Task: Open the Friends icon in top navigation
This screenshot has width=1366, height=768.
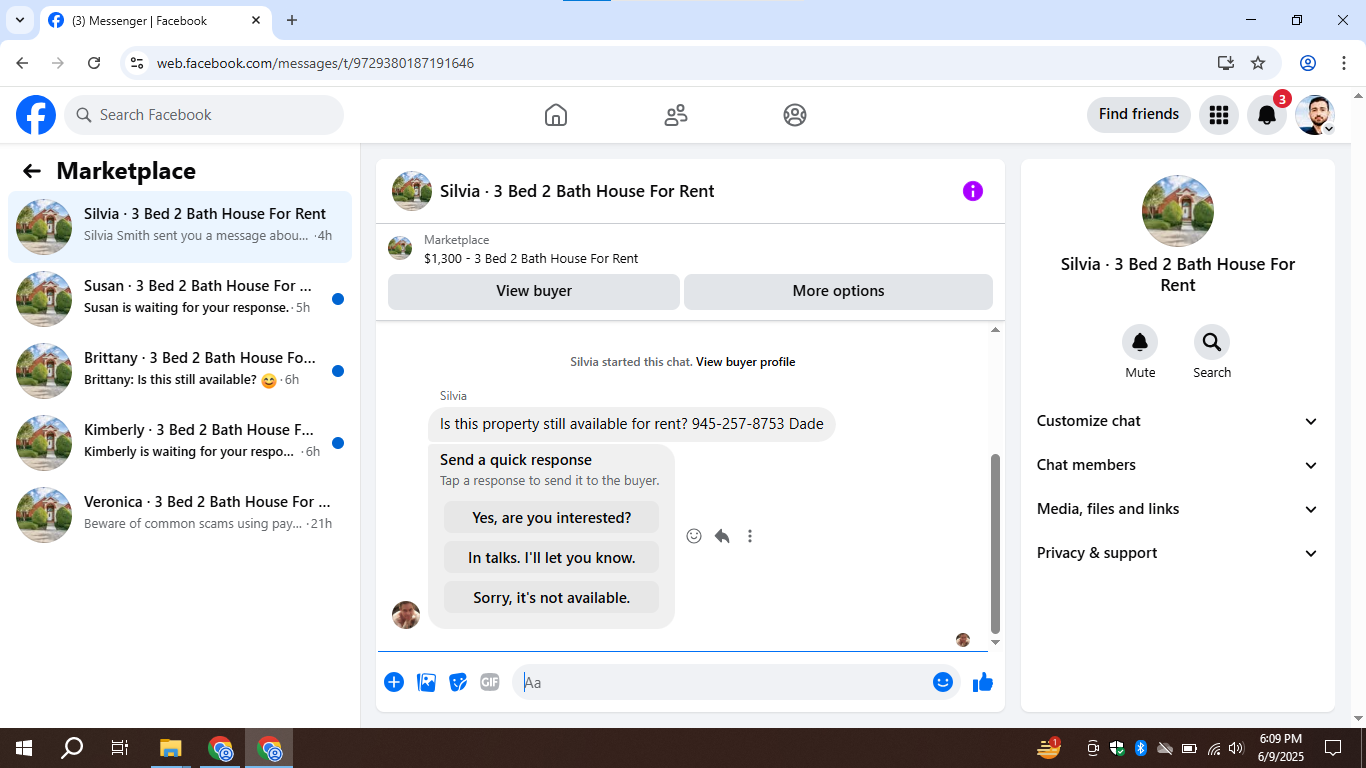Action: 676,115
